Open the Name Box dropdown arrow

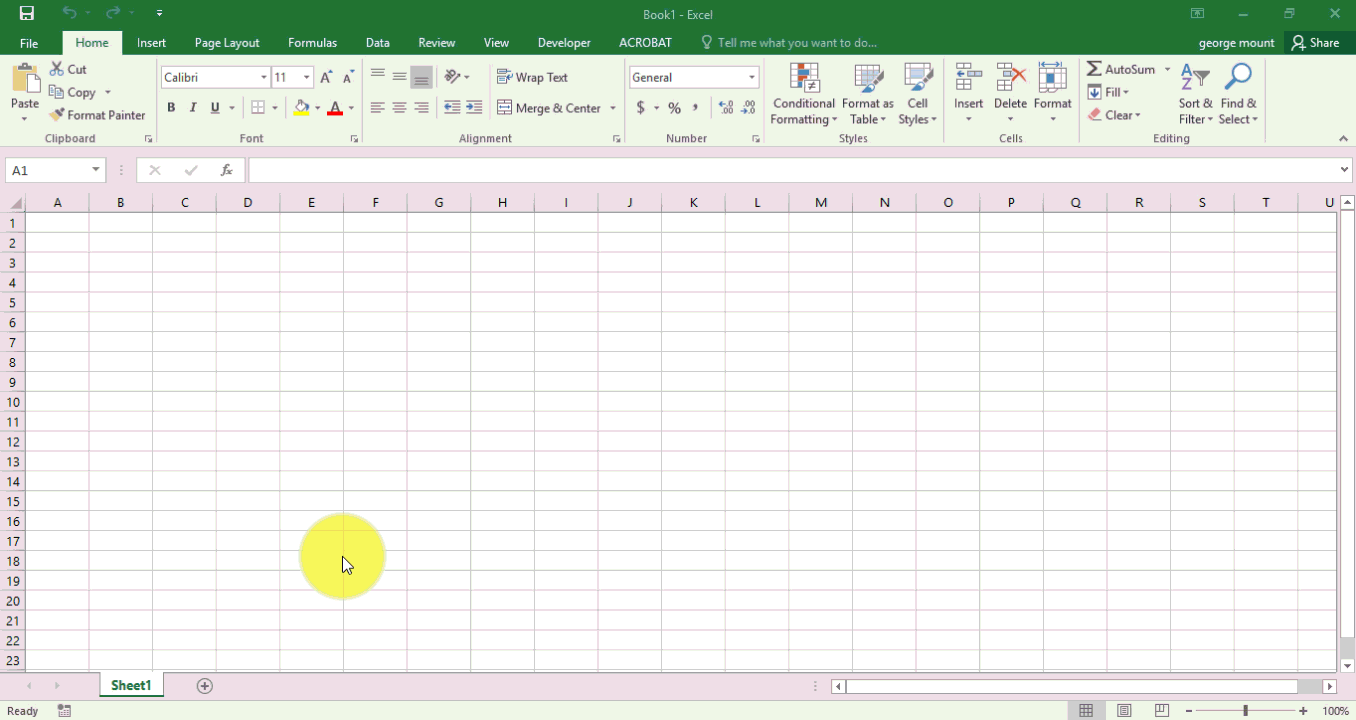coord(96,170)
